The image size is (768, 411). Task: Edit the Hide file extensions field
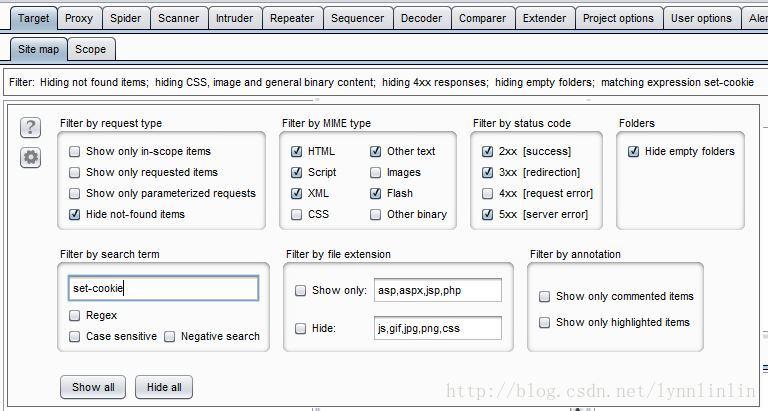[437, 328]
